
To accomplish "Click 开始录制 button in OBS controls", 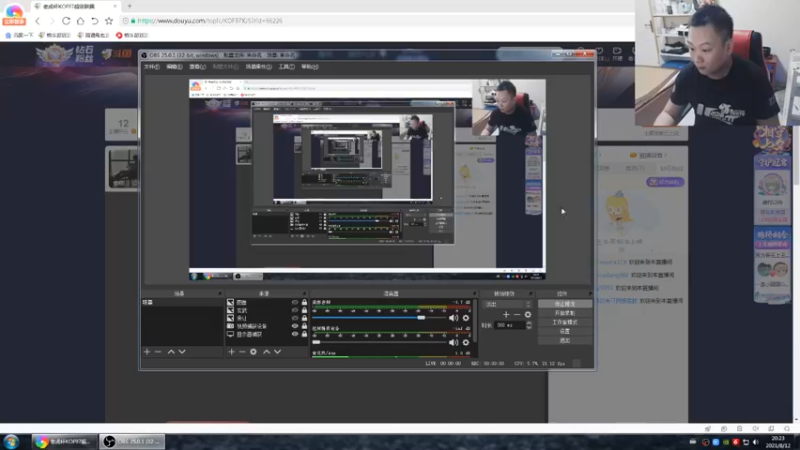I will tap(565, 313).
